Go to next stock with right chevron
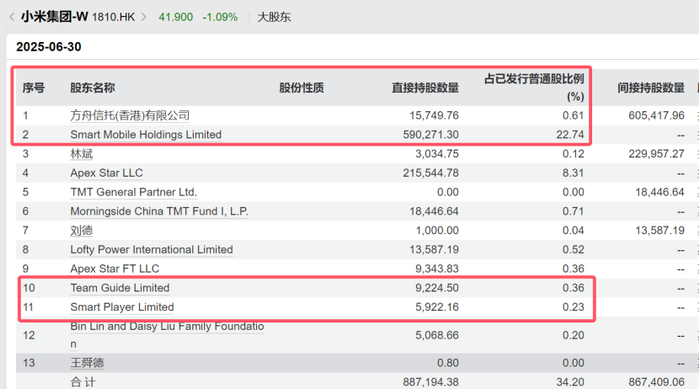This screenshot has height=389, width=700. [x=144, y=17]
